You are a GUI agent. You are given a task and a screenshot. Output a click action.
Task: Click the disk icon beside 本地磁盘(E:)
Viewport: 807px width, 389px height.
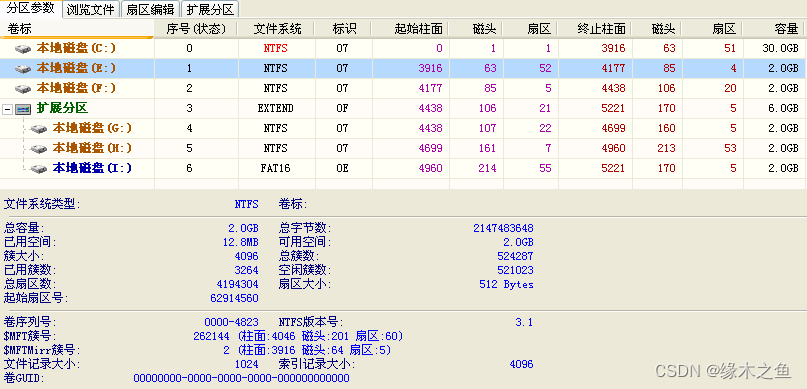tap(23, 68)
